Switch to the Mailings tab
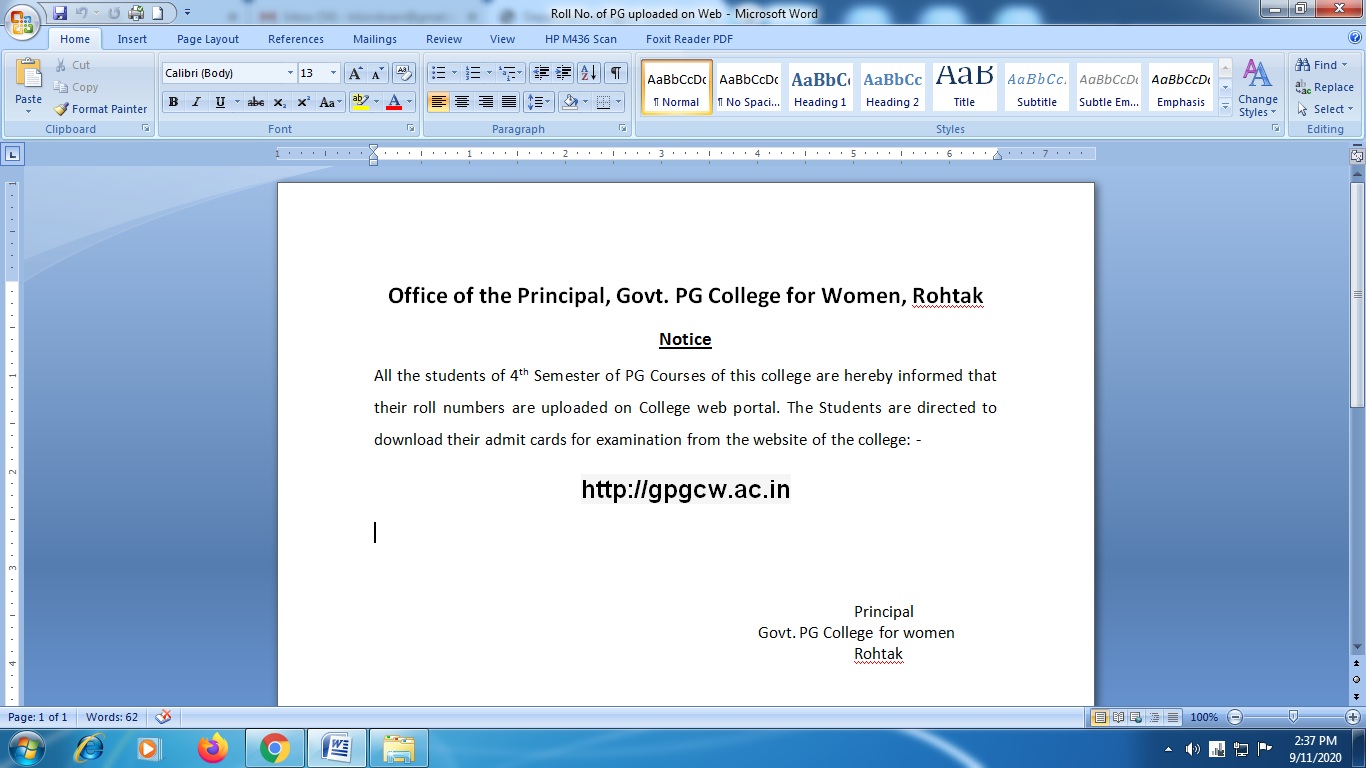Screen dimensions: 1366x768 point(375,39)
